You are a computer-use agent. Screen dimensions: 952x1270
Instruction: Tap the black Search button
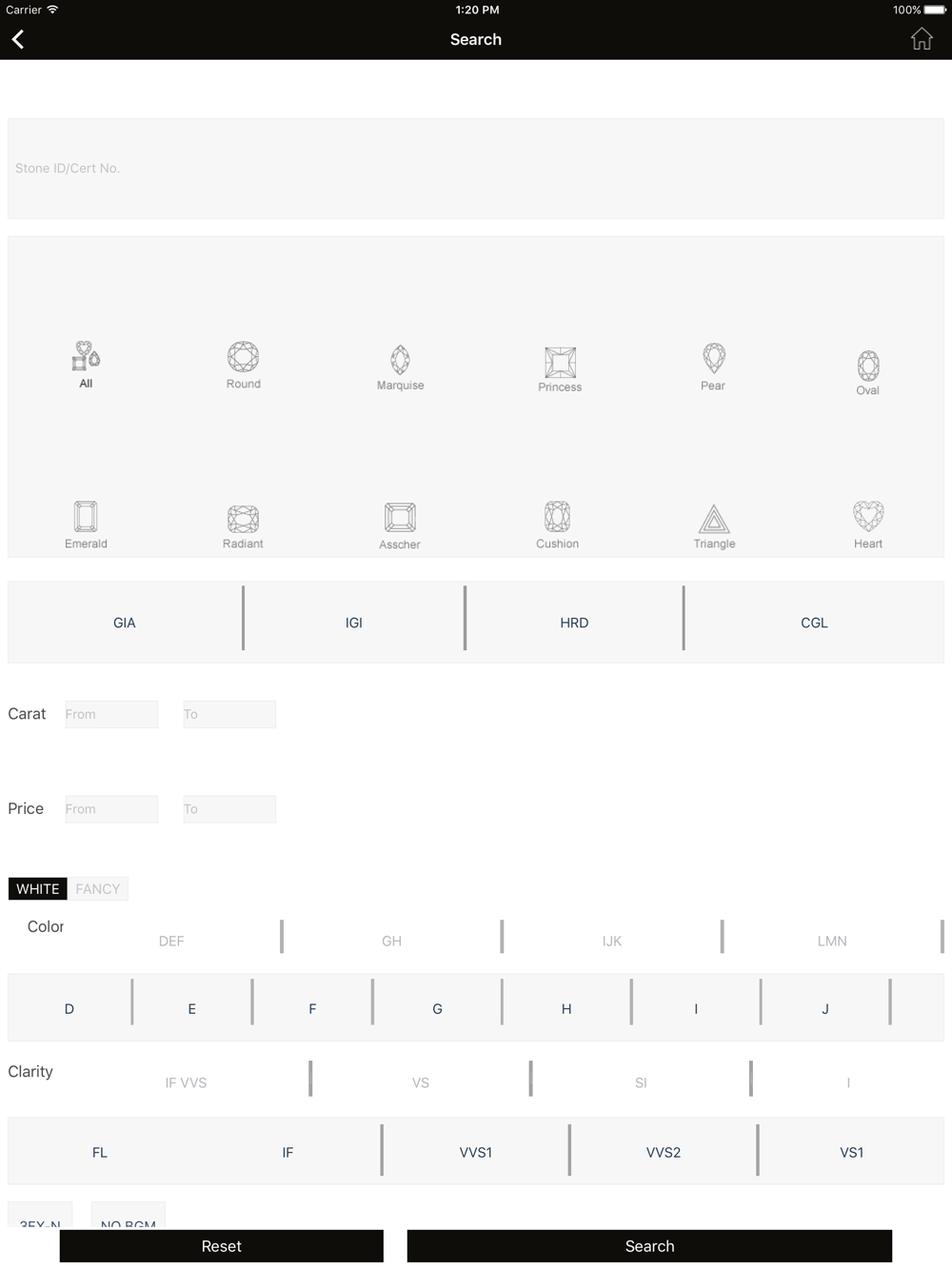coord(649,1245)
